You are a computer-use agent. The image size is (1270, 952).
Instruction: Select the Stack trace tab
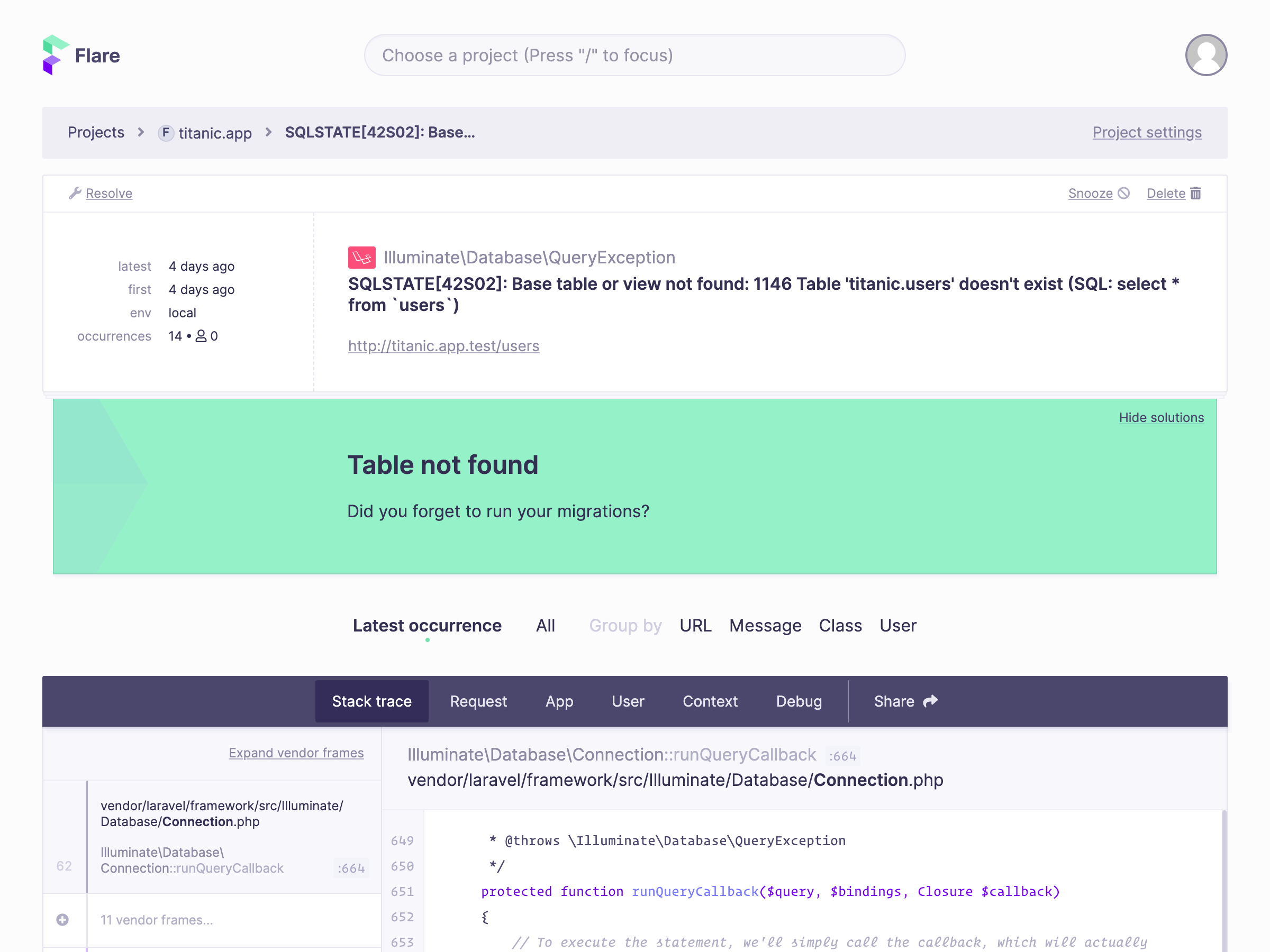[371, 701]
